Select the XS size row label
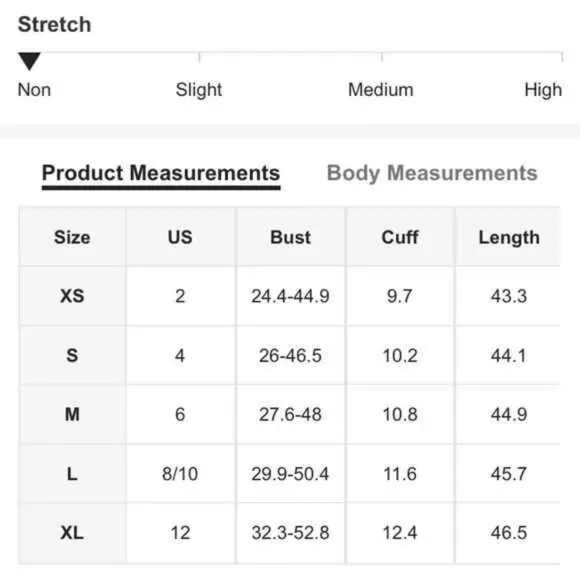The image size is (580, 580). pyautogui.click(x=72, y=296)
